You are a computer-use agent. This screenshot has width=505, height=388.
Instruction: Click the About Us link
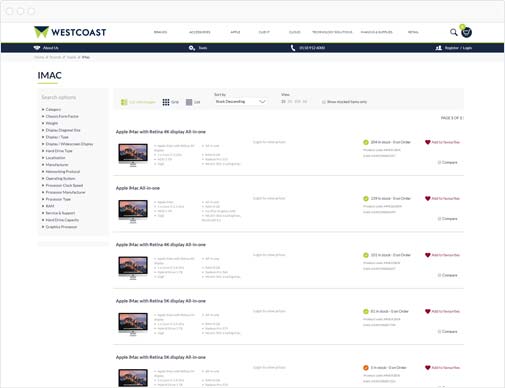click(51, 48)
